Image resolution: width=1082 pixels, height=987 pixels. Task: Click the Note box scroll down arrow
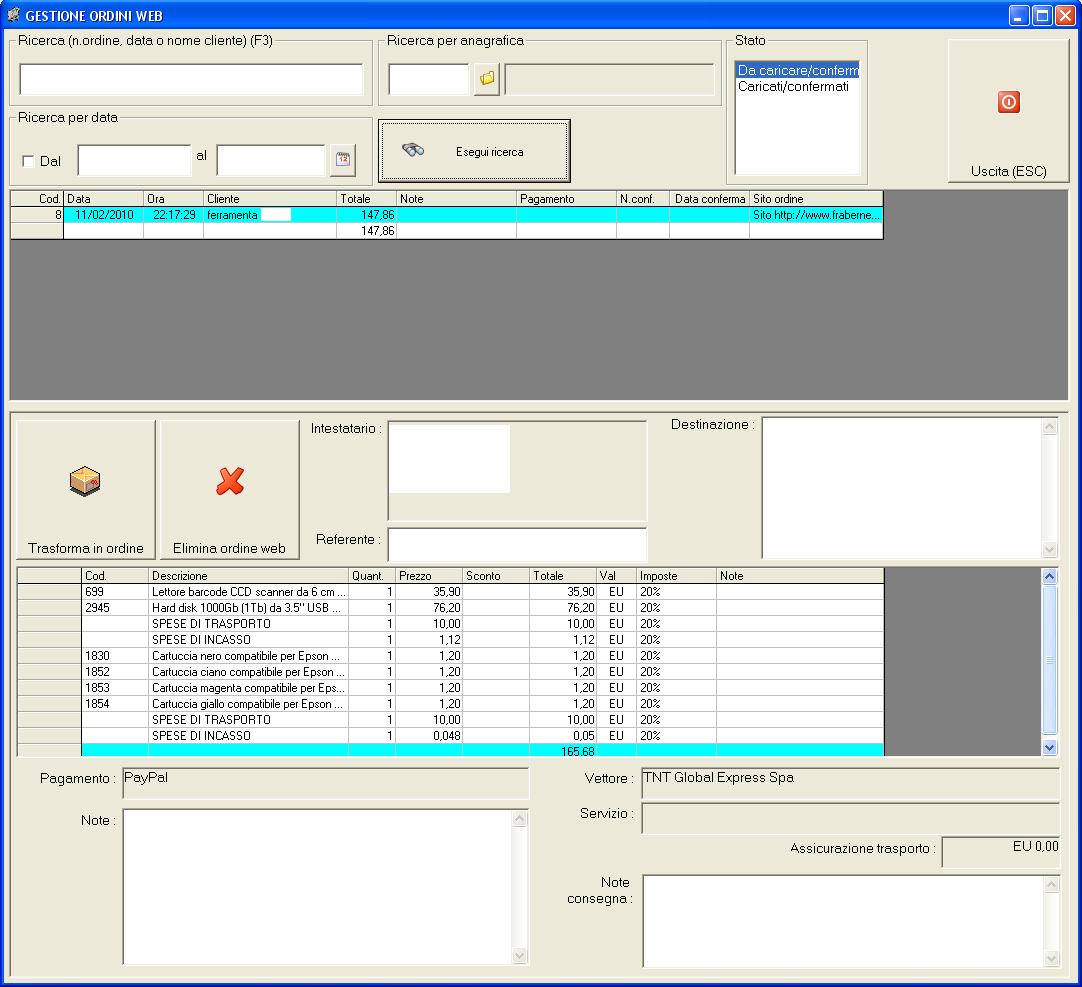[520, 955]
